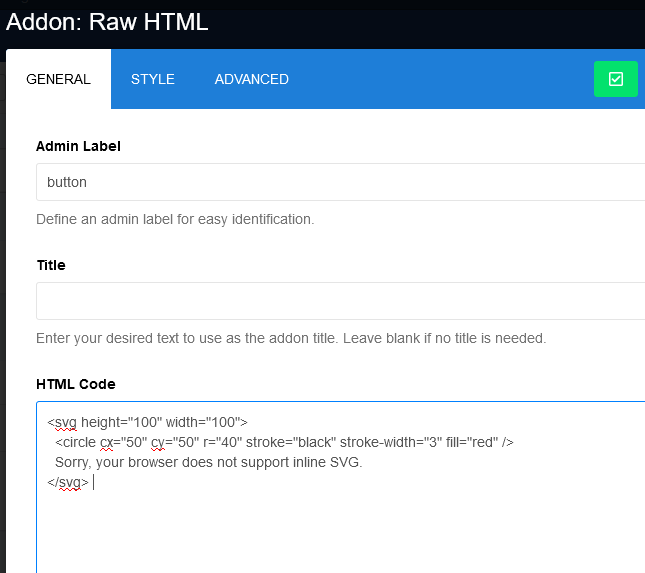The image size is (645, 573).
Task: Focus the Admin Label field containing "button"
Action: pos(340,183)
